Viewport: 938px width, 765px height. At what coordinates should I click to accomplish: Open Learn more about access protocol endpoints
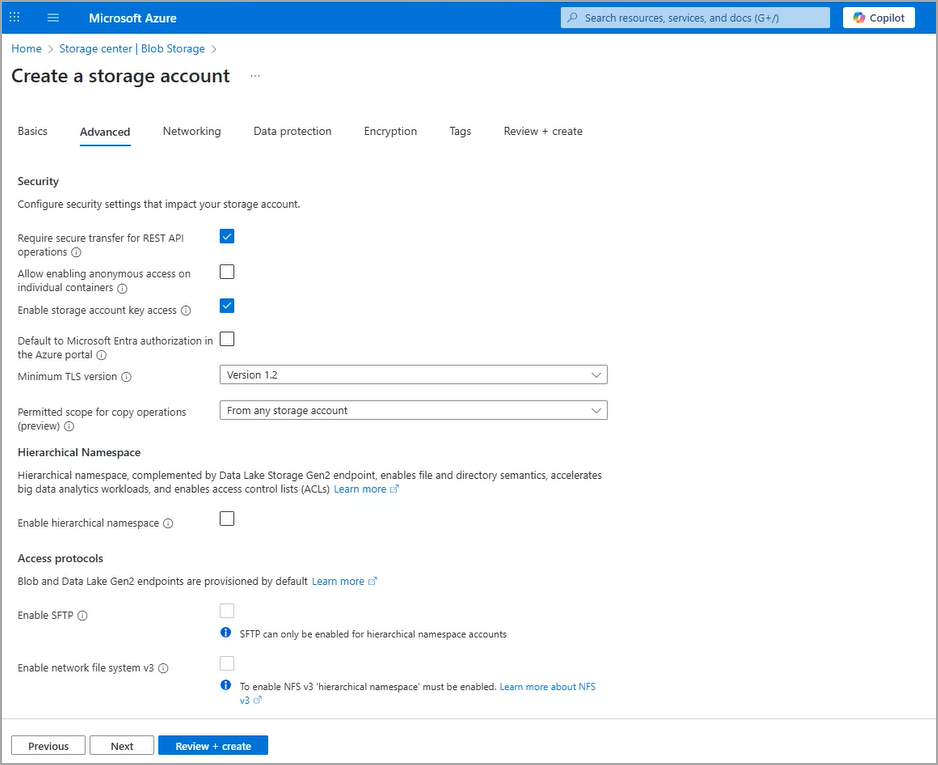click(x=338, y=581)
